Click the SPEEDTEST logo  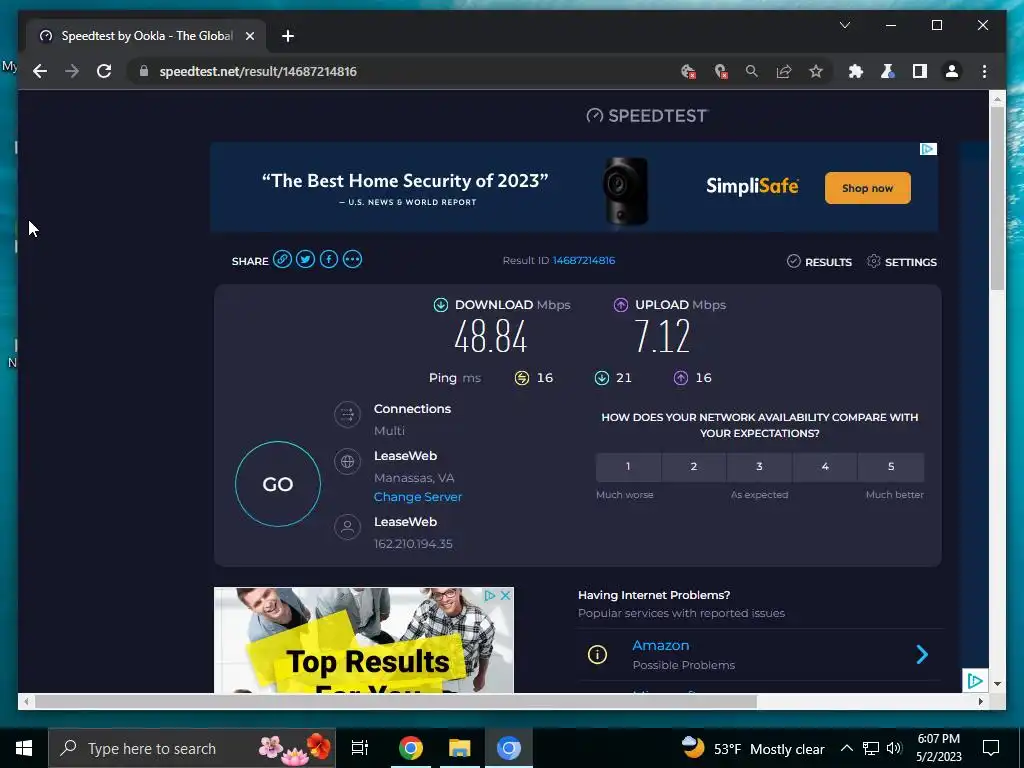tap(647, 116)
